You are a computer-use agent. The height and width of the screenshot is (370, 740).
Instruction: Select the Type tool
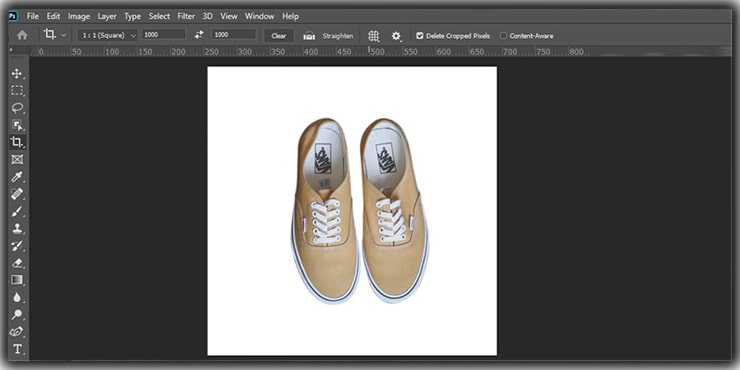(17, 349)
